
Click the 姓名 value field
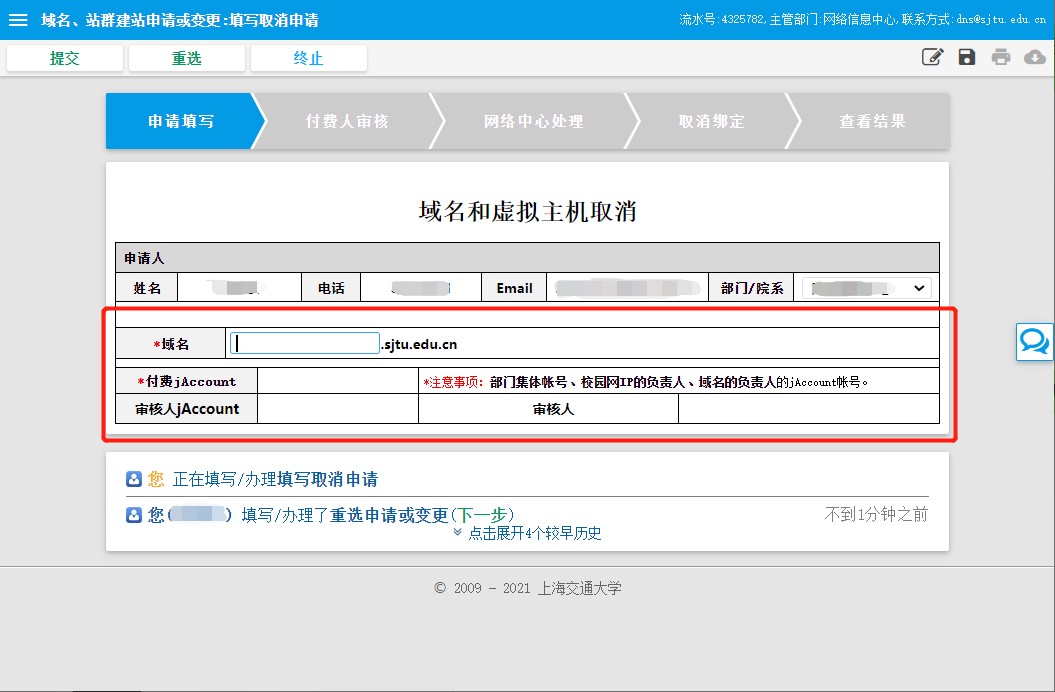pos(240,288)
